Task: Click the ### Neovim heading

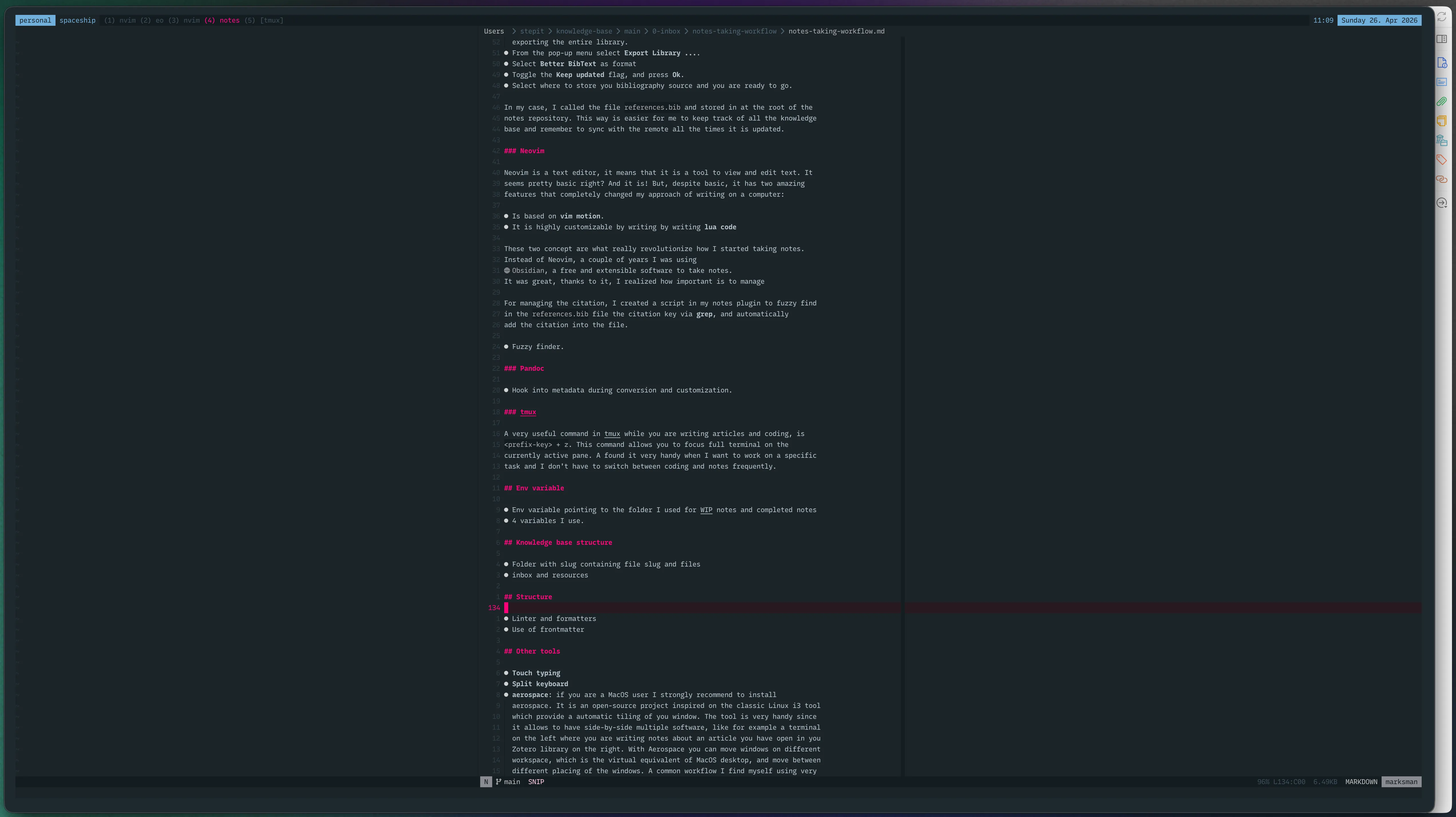Action: point(525,151)
